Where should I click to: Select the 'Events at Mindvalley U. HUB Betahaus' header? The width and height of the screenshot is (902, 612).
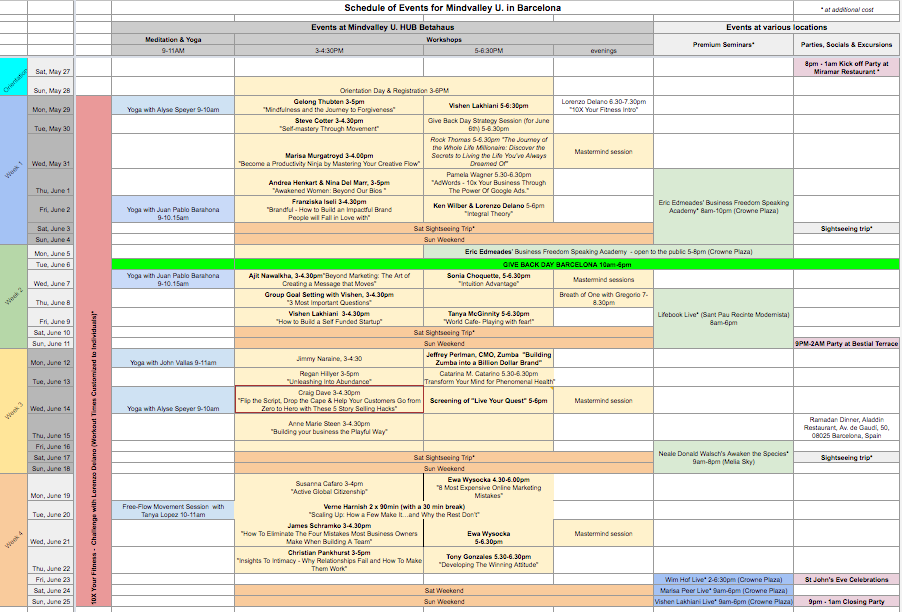(x=383, y=28)
